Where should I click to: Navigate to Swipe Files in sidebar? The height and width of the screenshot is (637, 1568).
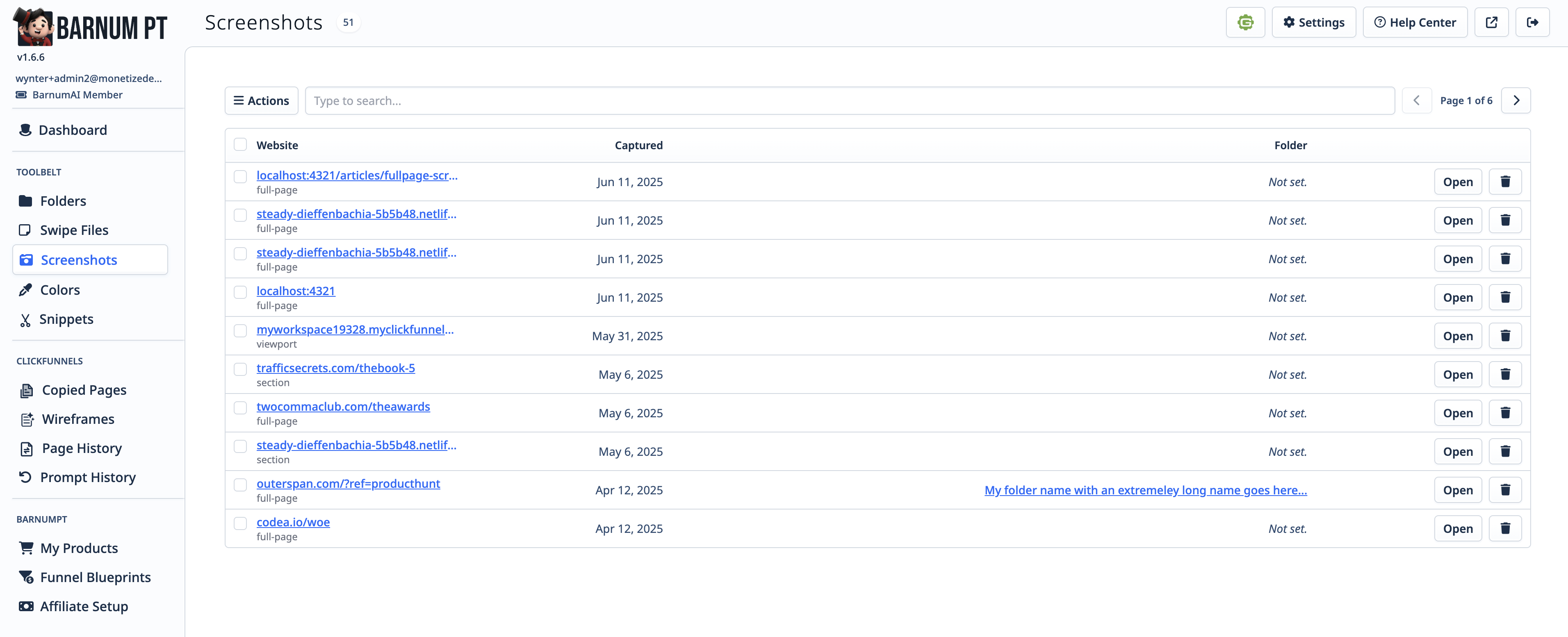[x=74, y=230]
